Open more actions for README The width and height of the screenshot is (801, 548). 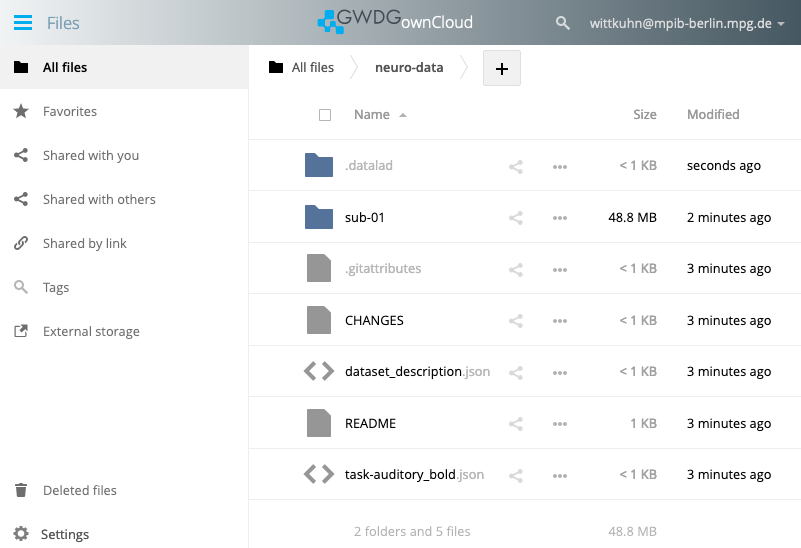[560, 424]
